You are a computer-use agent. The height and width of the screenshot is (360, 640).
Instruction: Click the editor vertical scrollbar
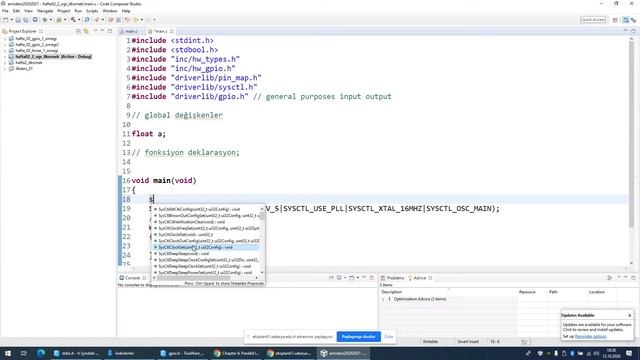632,151
